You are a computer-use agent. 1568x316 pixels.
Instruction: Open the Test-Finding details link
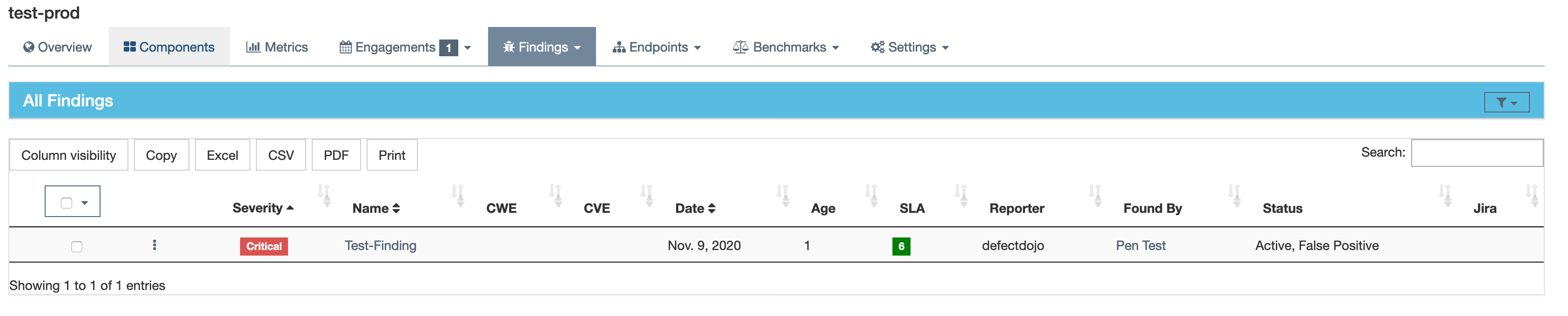coord(380,245)
